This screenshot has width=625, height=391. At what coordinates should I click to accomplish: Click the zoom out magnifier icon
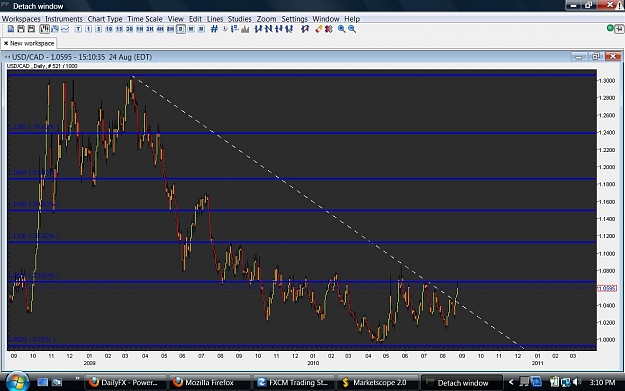(352, 29)
